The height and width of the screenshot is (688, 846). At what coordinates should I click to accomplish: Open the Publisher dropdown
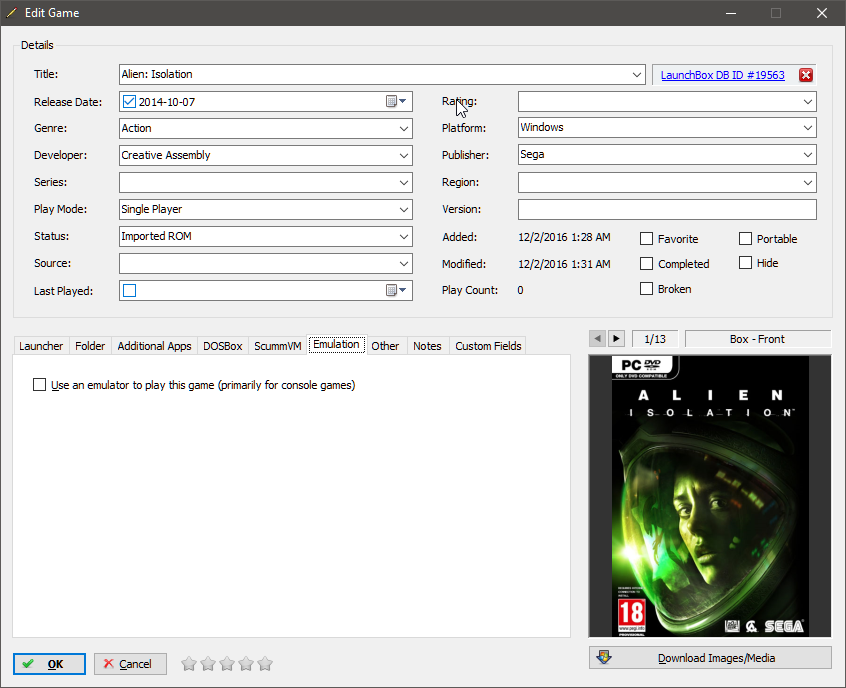point(808,155)
